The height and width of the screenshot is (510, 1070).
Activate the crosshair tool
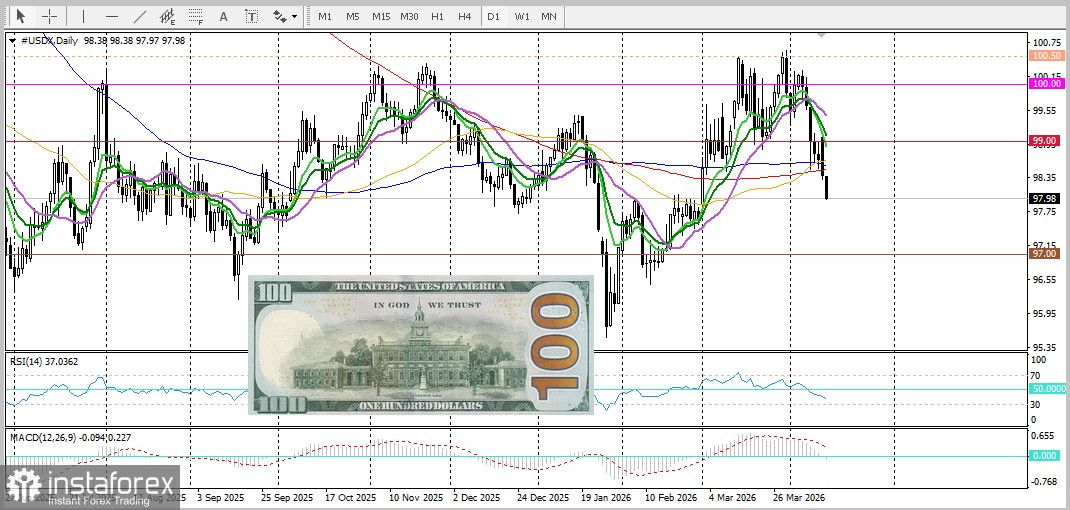(49, 16)
